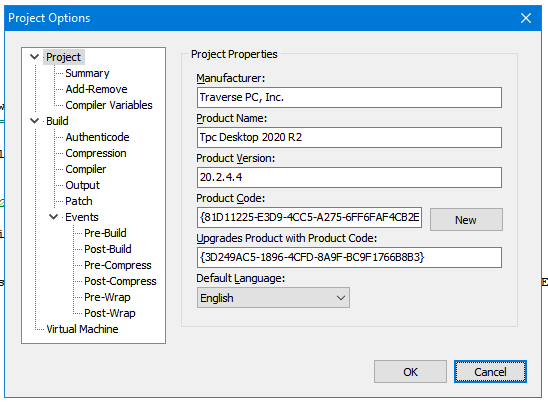
Task: Open Authenticode settings
Action: (x=98, y=137)
